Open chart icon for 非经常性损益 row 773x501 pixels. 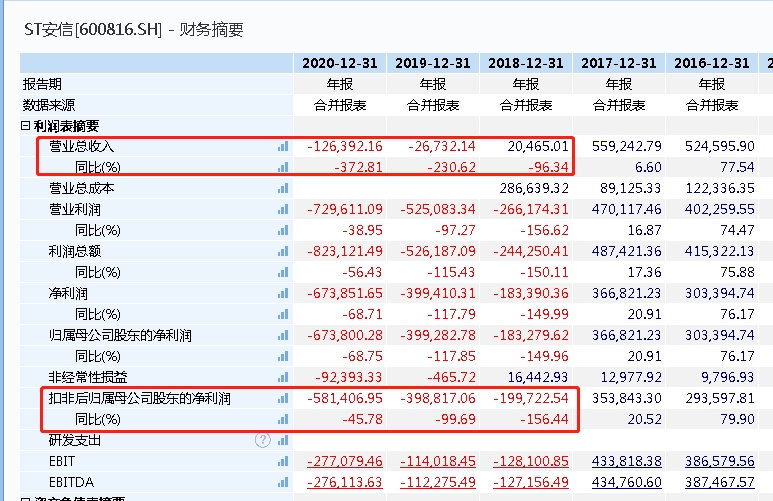(x=282, y=377)
